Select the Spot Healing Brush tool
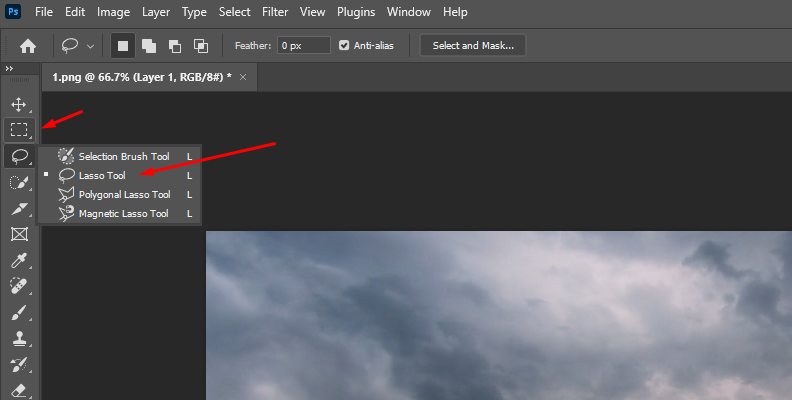Screen dimensions: 792x400 (x=18, y=286)
